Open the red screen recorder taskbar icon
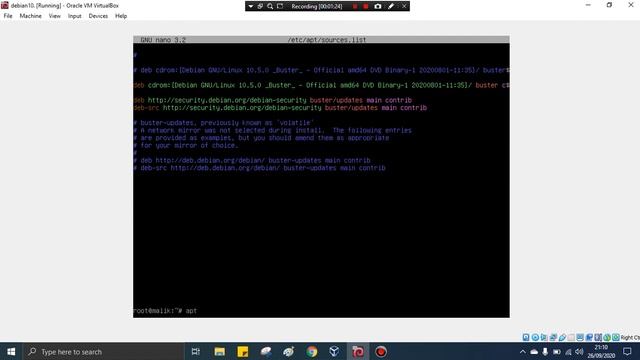Image resolution: width=640 pixels, height=360 pixels. point(381,351)
